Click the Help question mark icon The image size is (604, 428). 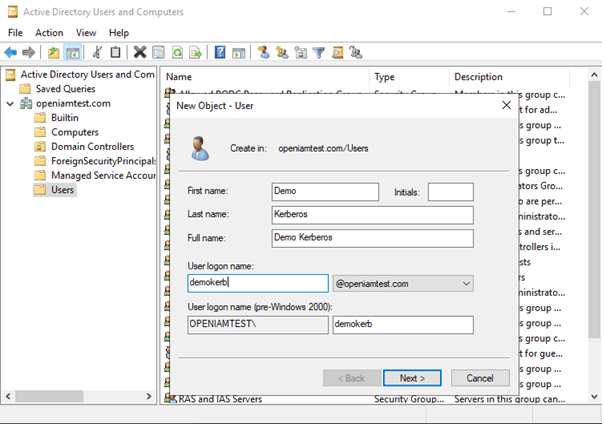pos(220,52)
